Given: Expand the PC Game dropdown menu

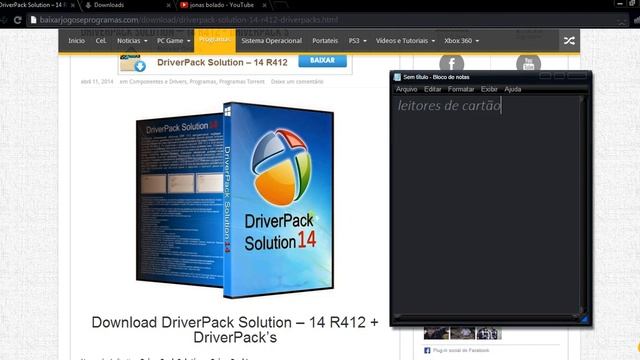Looking at the screenshot, I should (173, 41).
